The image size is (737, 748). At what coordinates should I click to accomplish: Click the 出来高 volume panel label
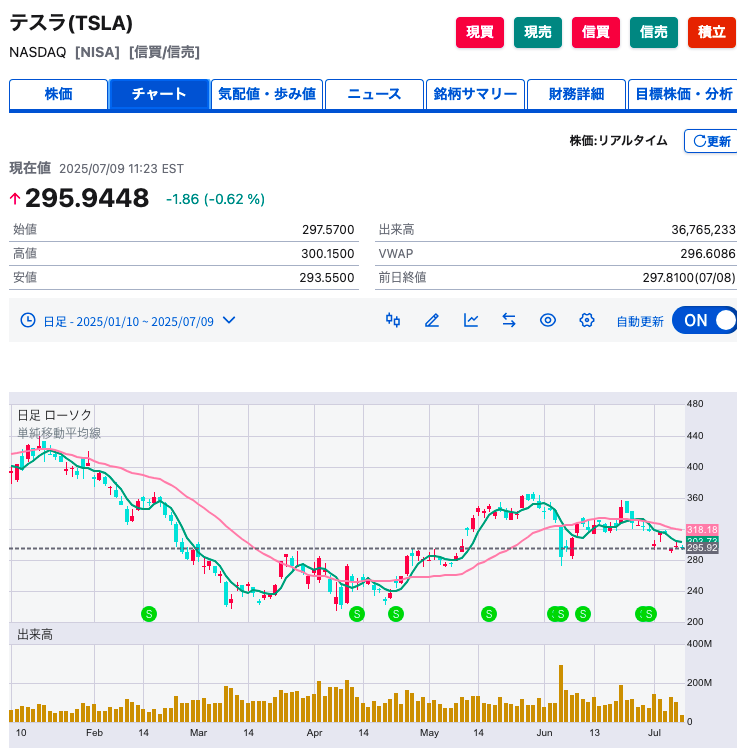[35, 634]
